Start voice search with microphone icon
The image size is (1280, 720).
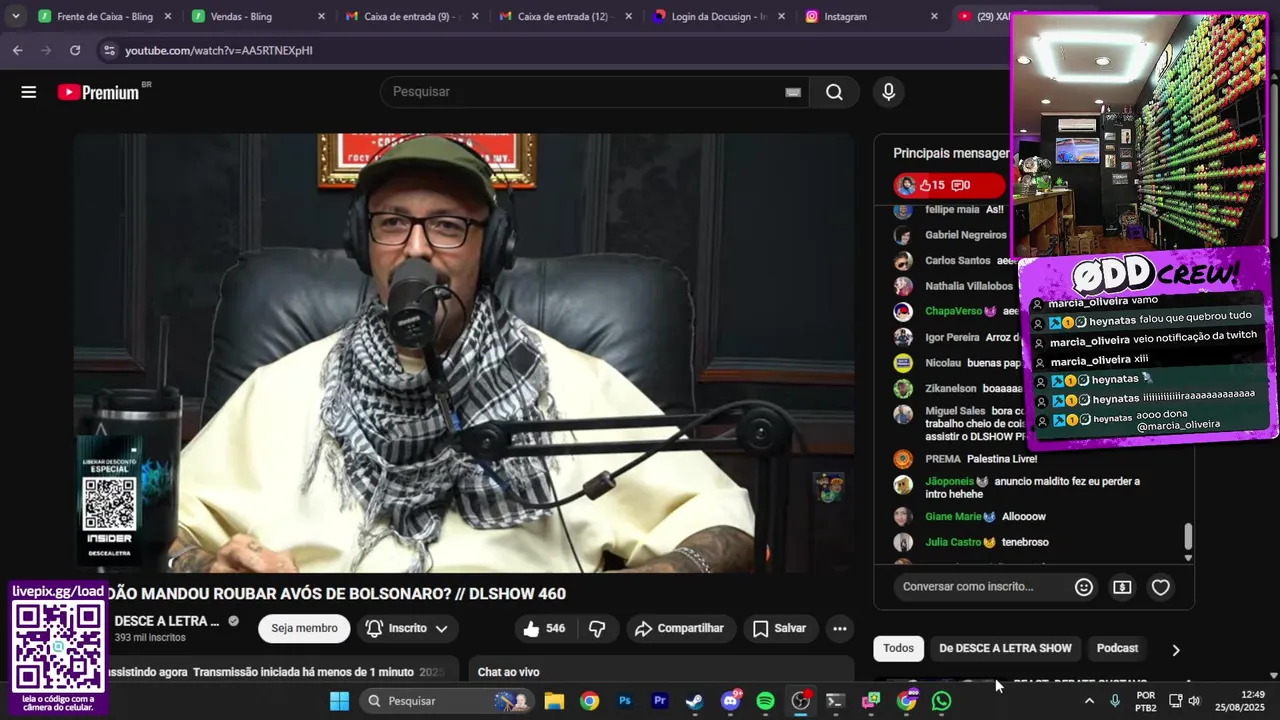[x=888, y=92]
